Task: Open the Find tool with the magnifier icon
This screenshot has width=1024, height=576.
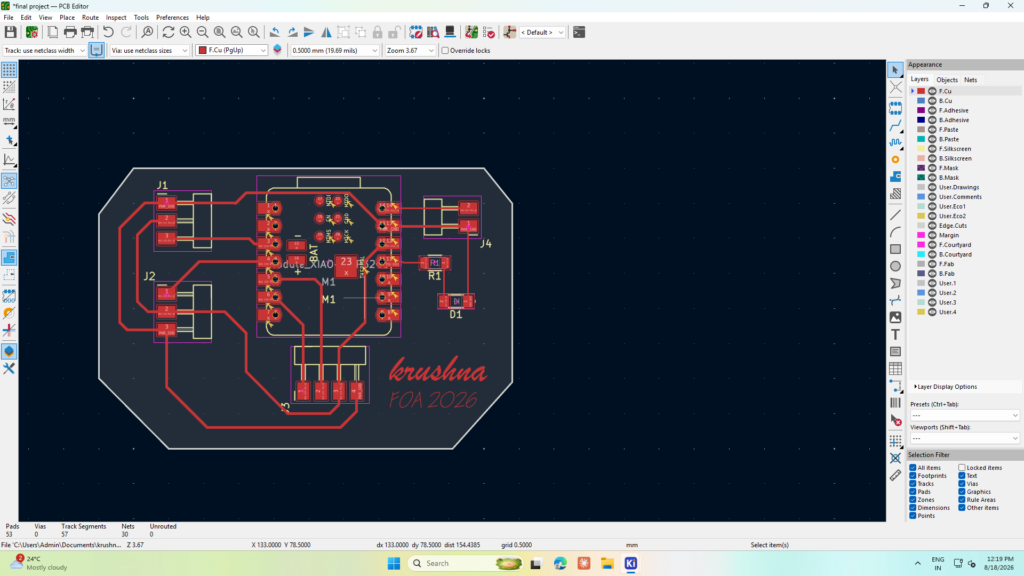Action: coord(148,32)
